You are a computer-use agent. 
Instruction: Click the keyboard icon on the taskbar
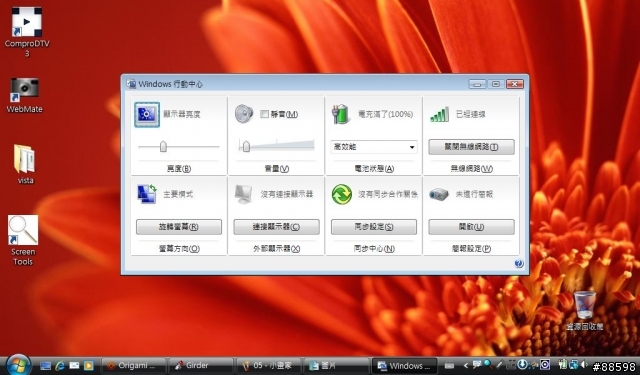coord(449,366)
